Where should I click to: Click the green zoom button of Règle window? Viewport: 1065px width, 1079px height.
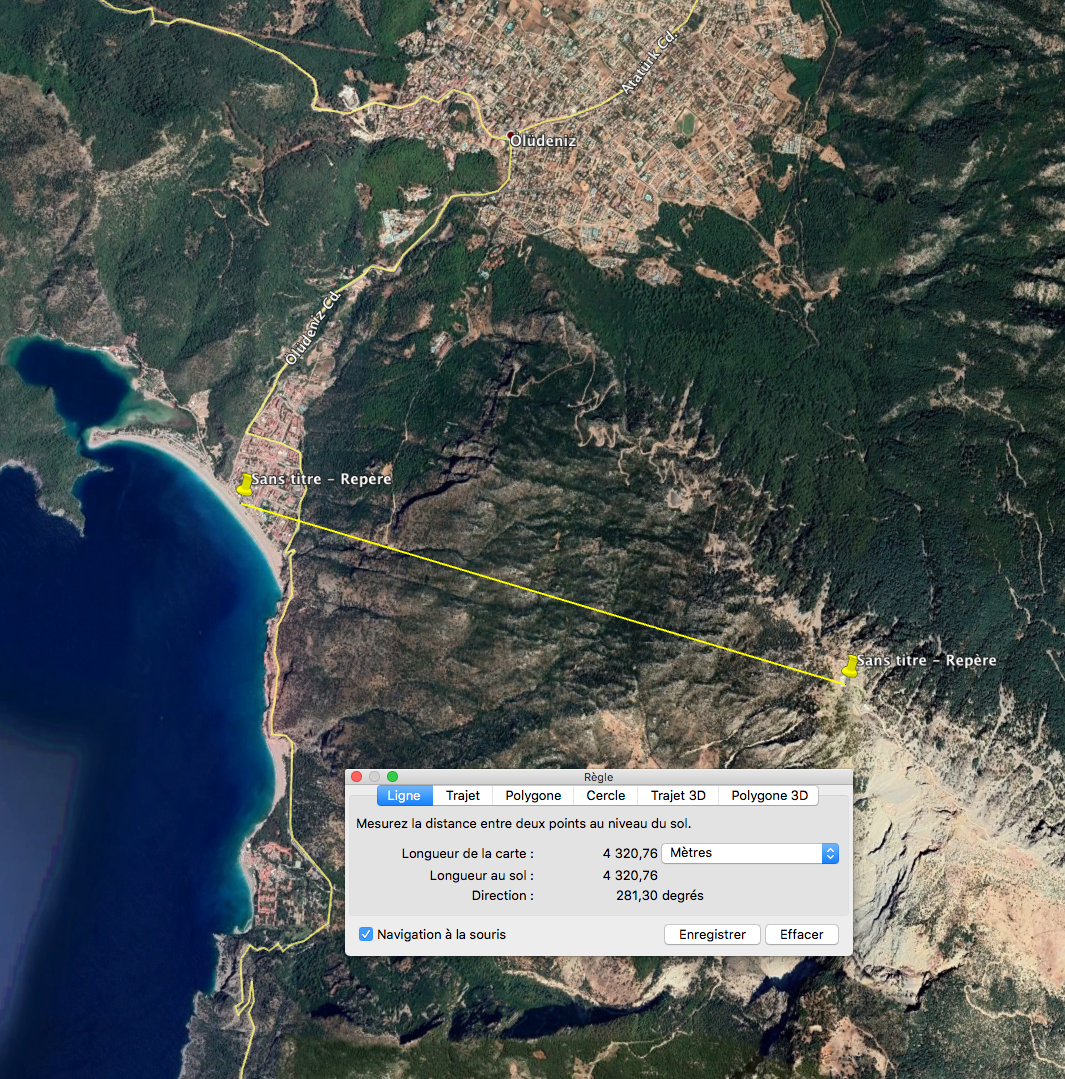click(x=393, y=776)
